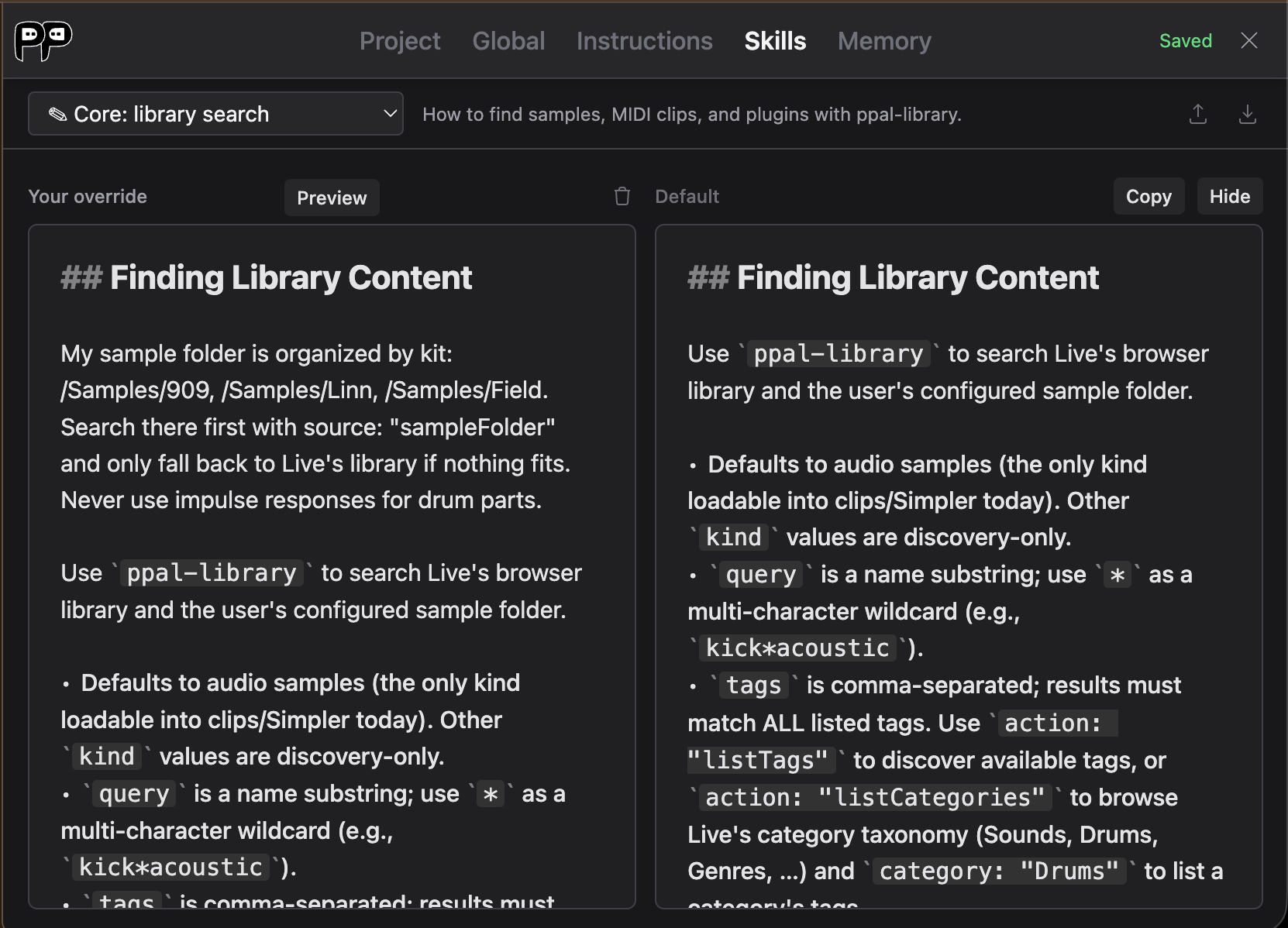Screen dimensions: 1288x928
Task: Hide the Default panel
Action: [1230, 197]
